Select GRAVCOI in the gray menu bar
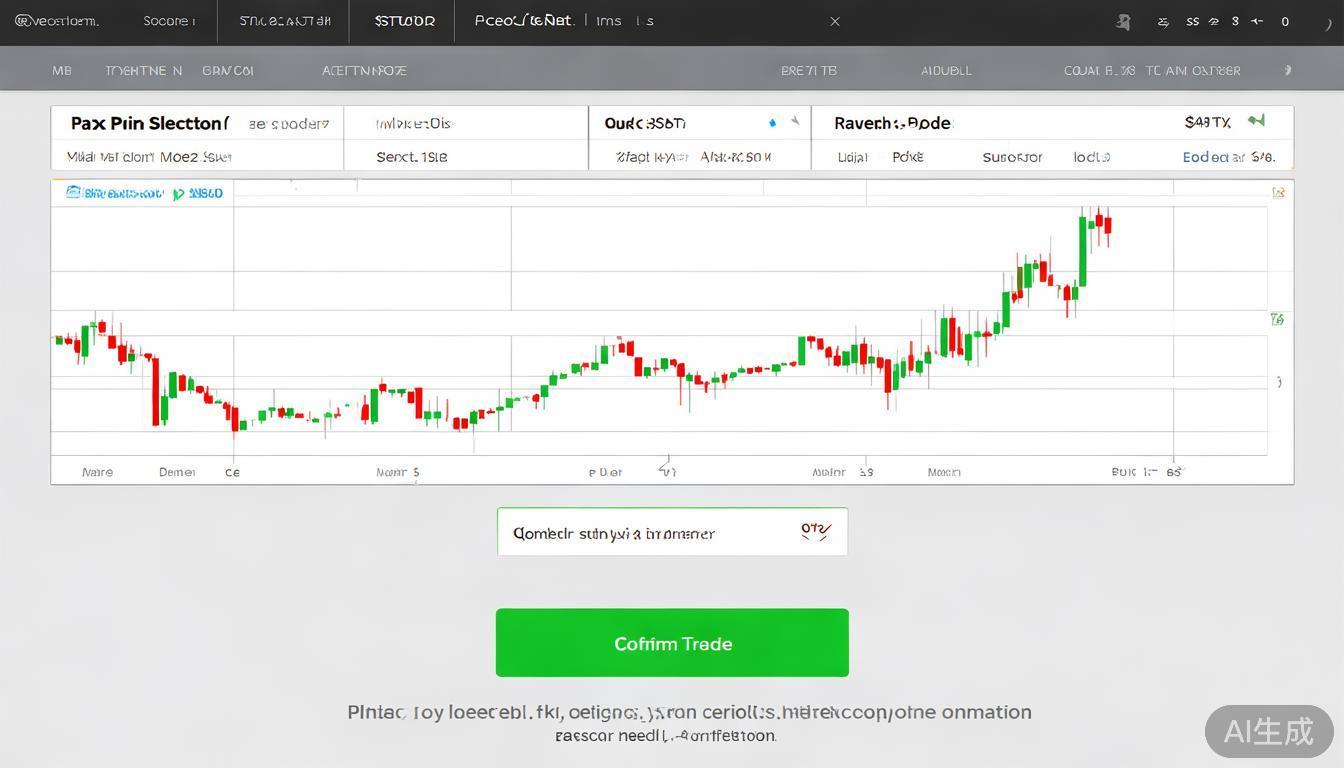Screen dimensions: 1344x768 coord(228,71)
